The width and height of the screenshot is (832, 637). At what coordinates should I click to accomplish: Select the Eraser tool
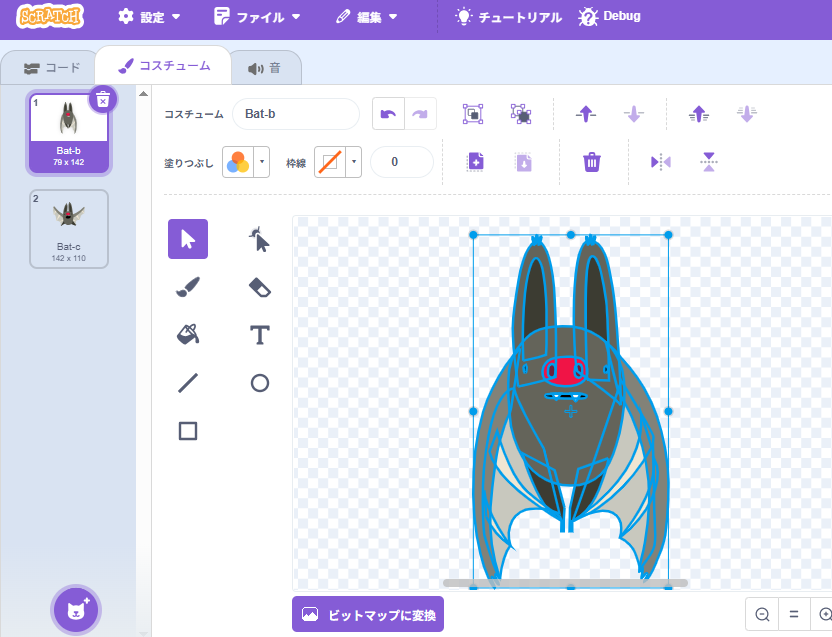click(x=259, y=287)
